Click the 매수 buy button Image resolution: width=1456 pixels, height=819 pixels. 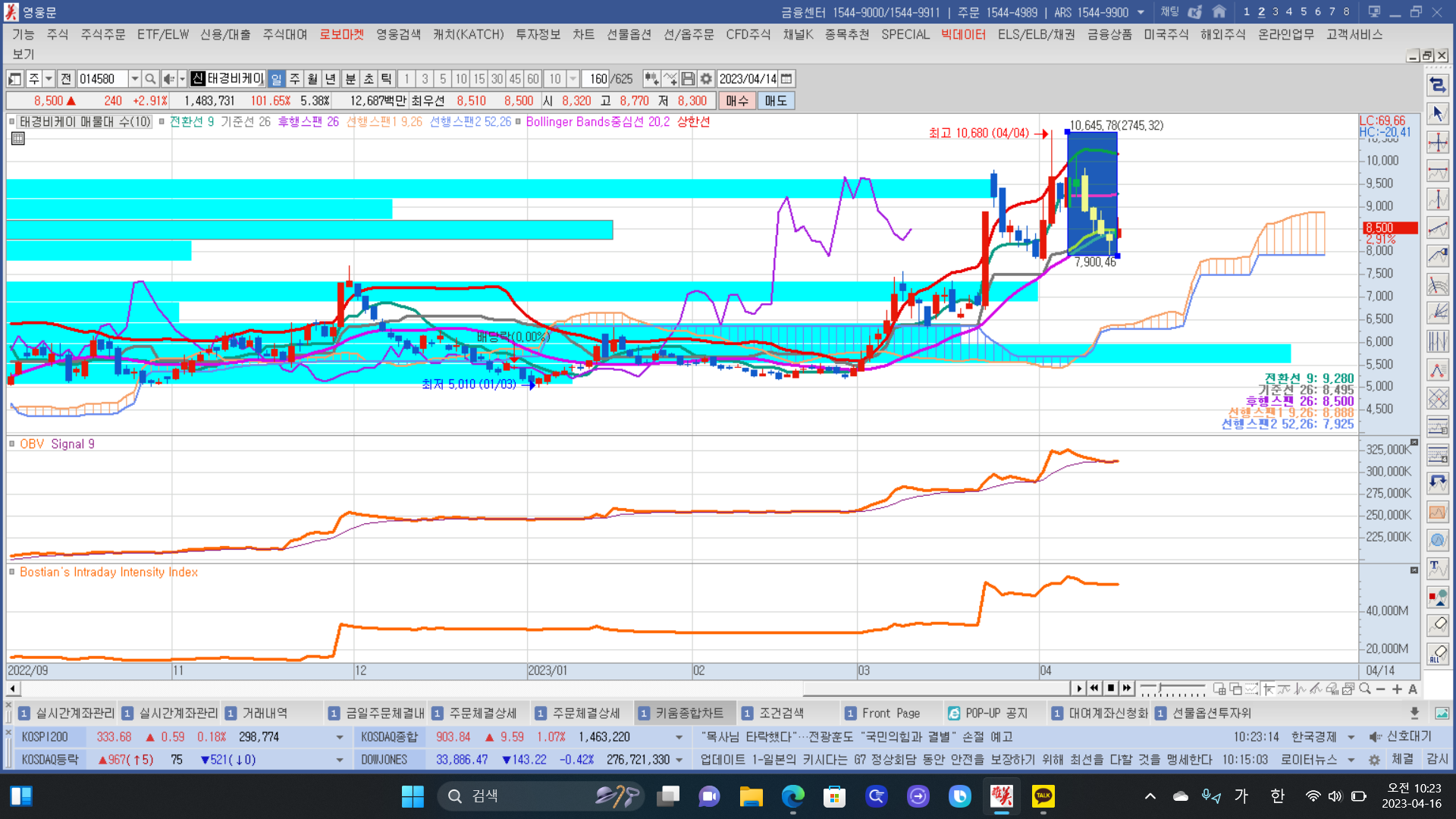click(x=736, y=101)
